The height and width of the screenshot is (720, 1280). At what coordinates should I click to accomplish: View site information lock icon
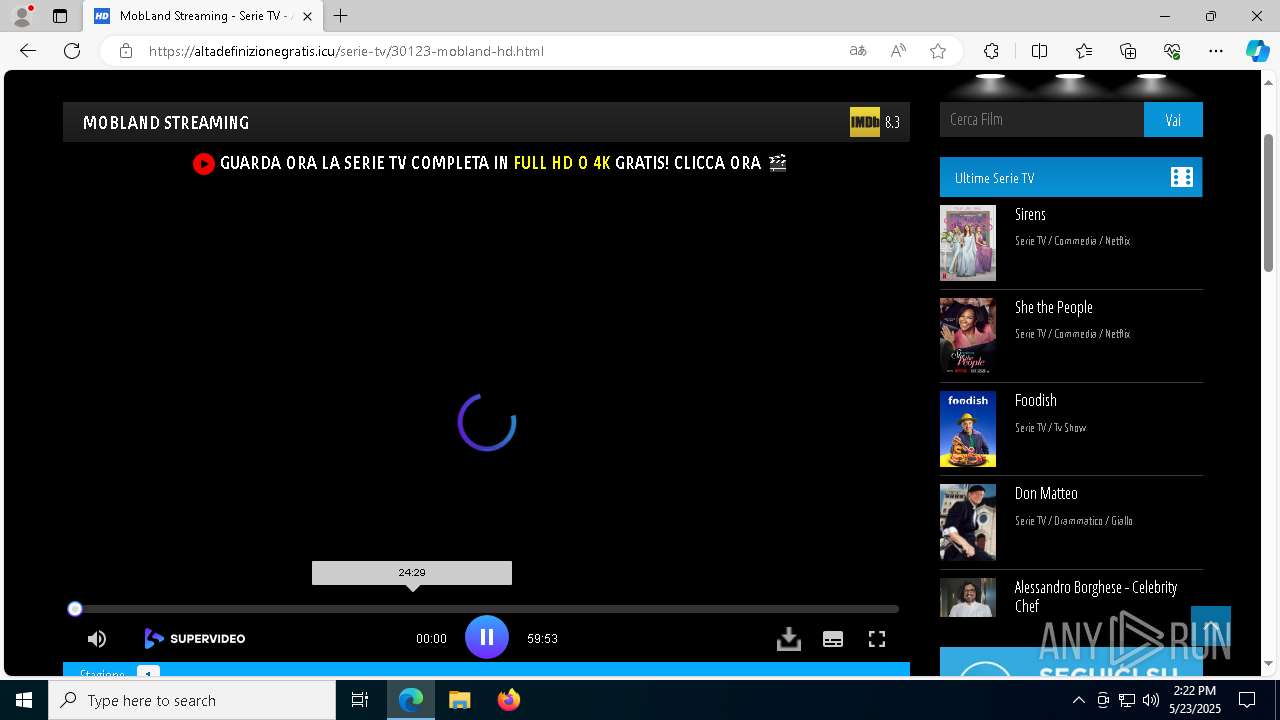(x=125, y=51)
